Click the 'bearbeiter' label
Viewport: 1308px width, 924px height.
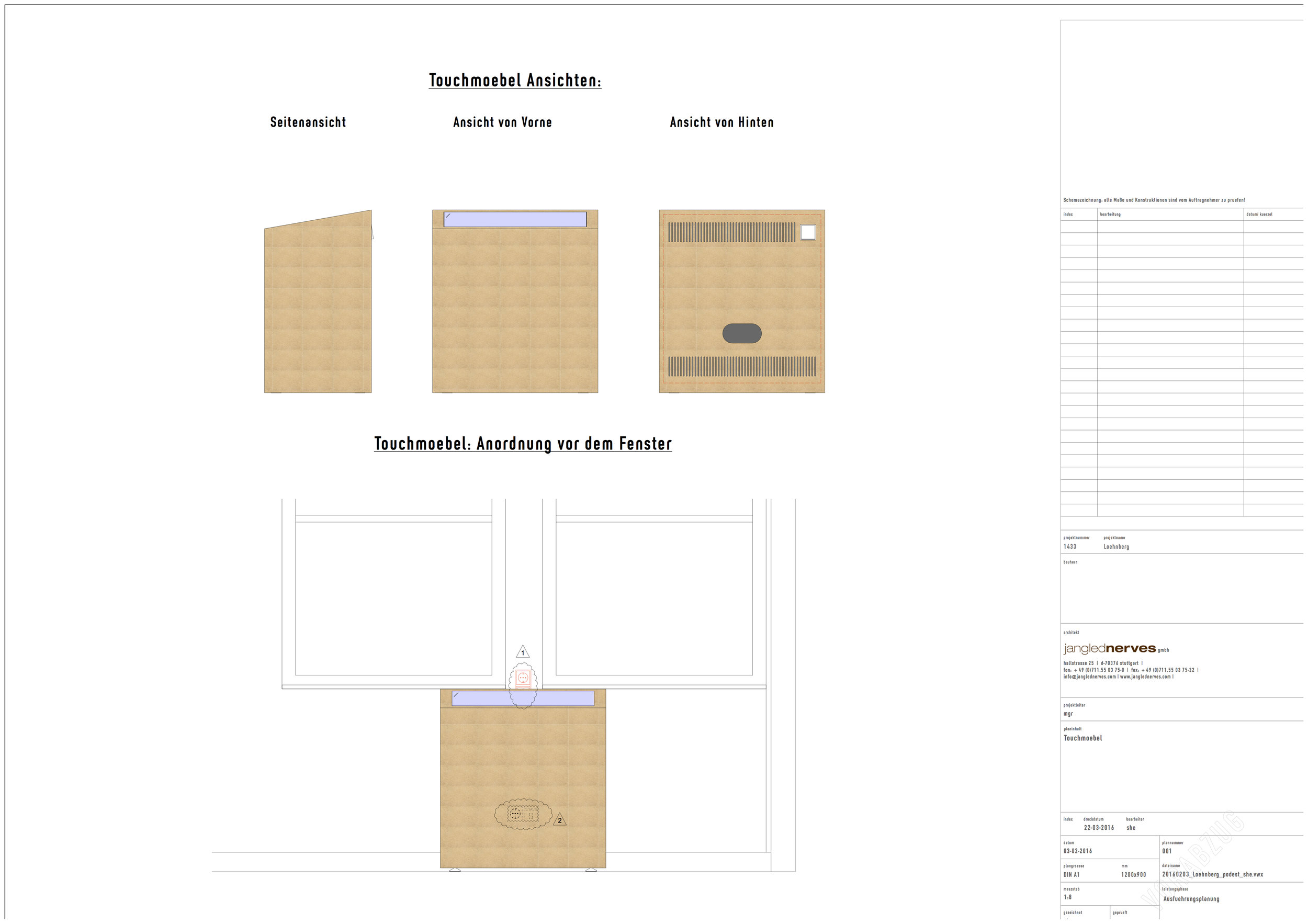(1135, 819)
